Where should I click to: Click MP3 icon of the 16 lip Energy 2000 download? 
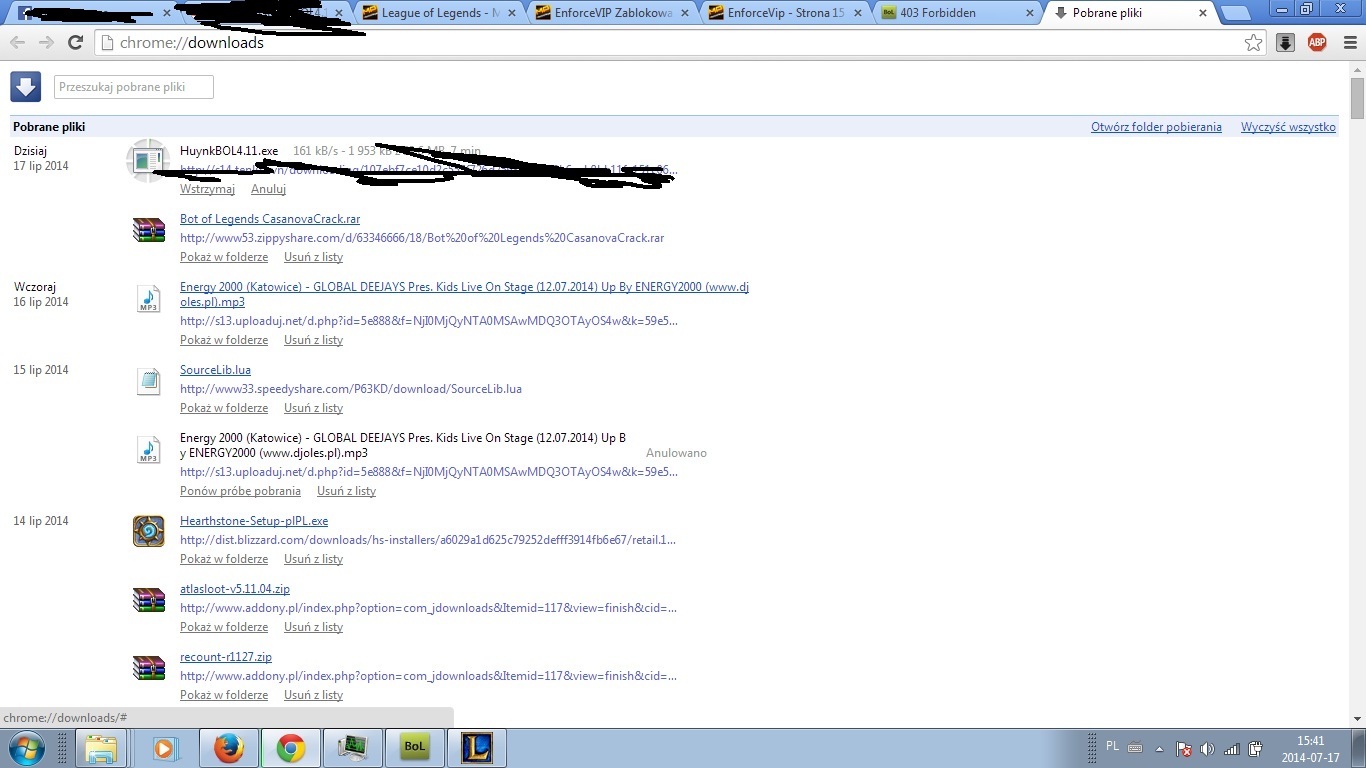point(148,299)
